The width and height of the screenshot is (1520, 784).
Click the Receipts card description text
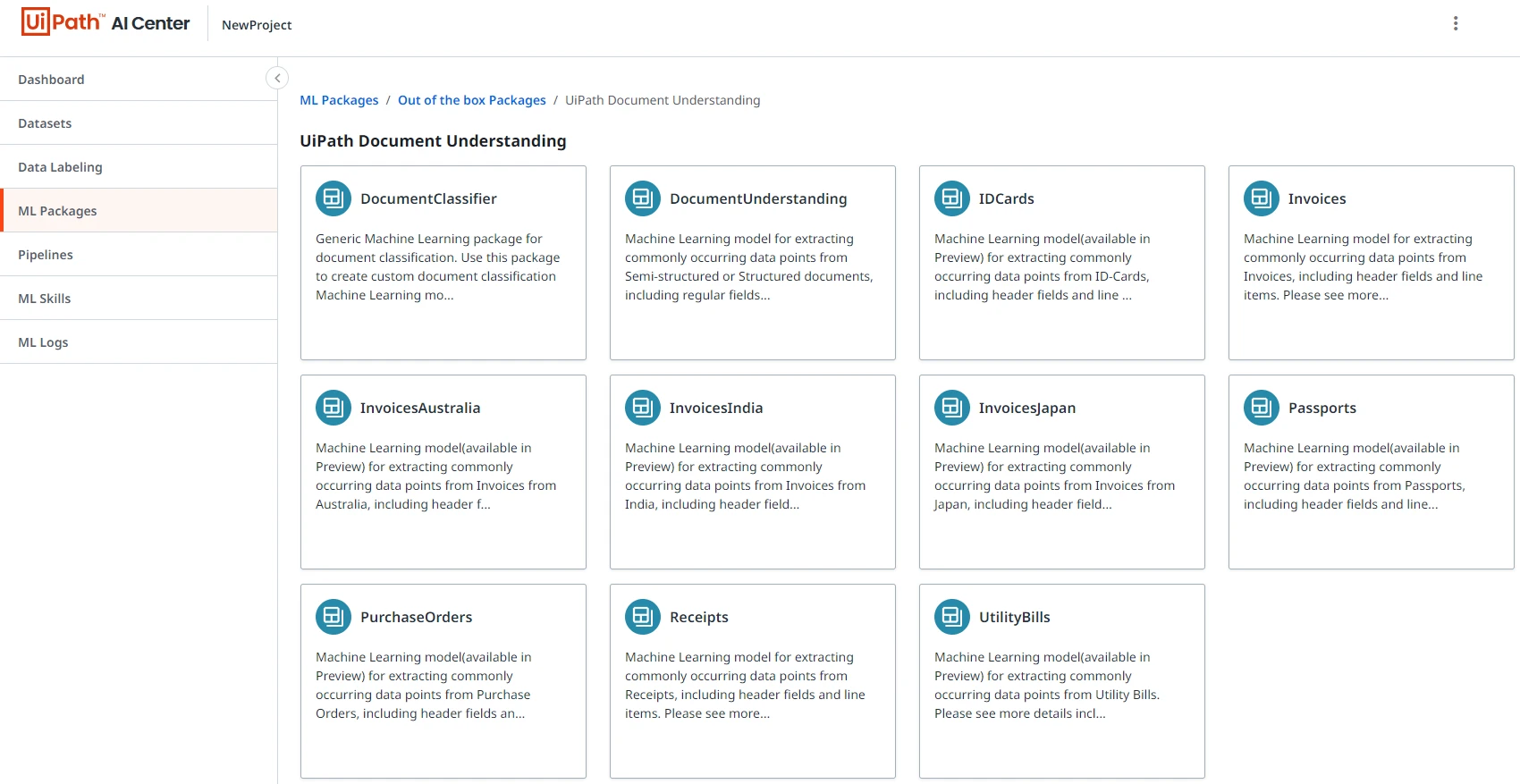pos(746,685)
